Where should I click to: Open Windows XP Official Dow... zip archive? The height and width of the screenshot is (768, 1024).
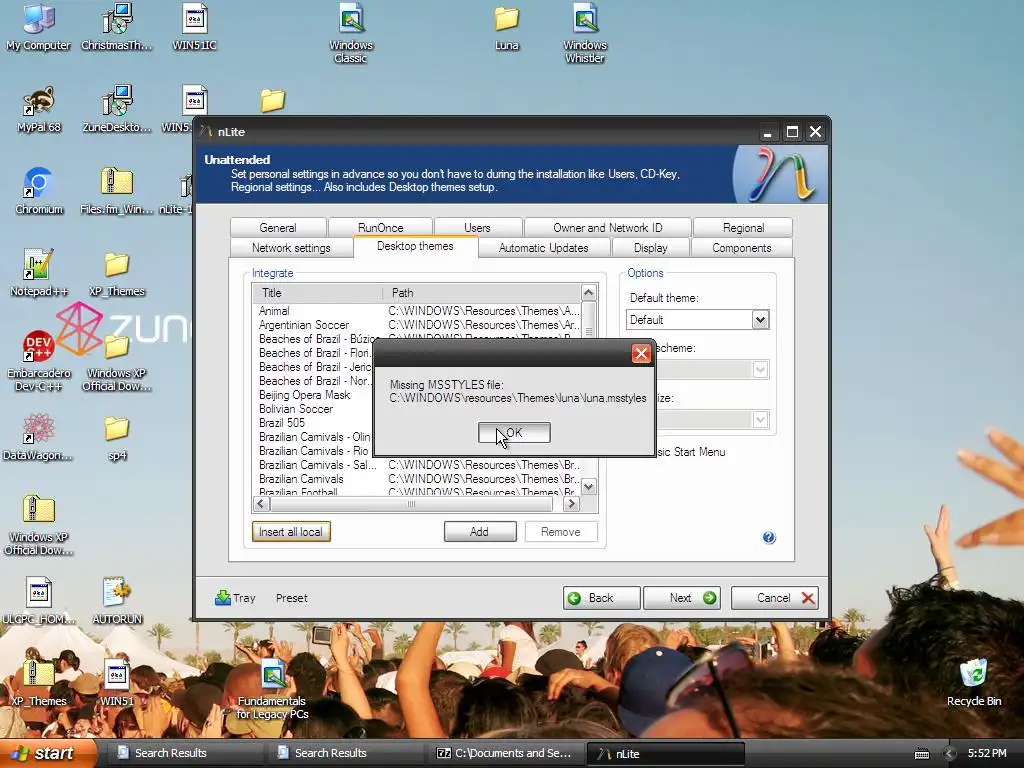(39, 525)
